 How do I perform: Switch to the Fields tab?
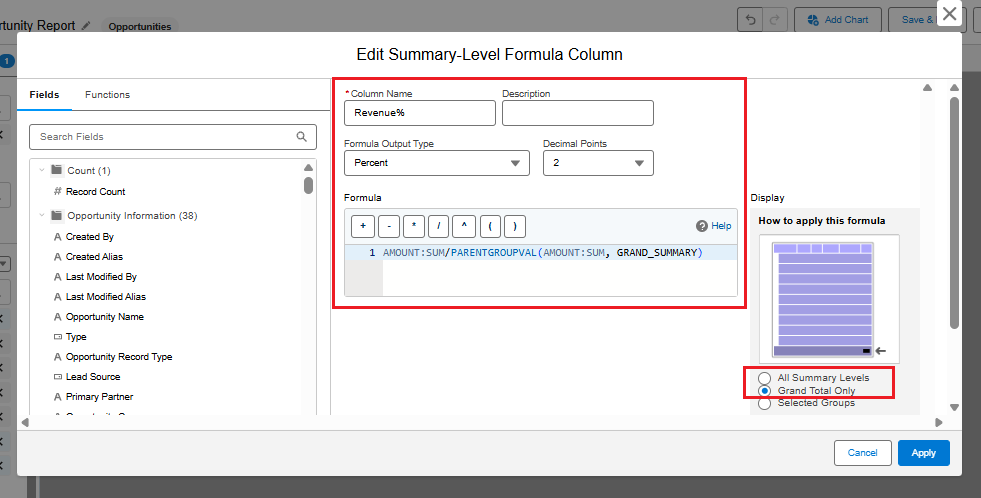[x=44, y=95]
